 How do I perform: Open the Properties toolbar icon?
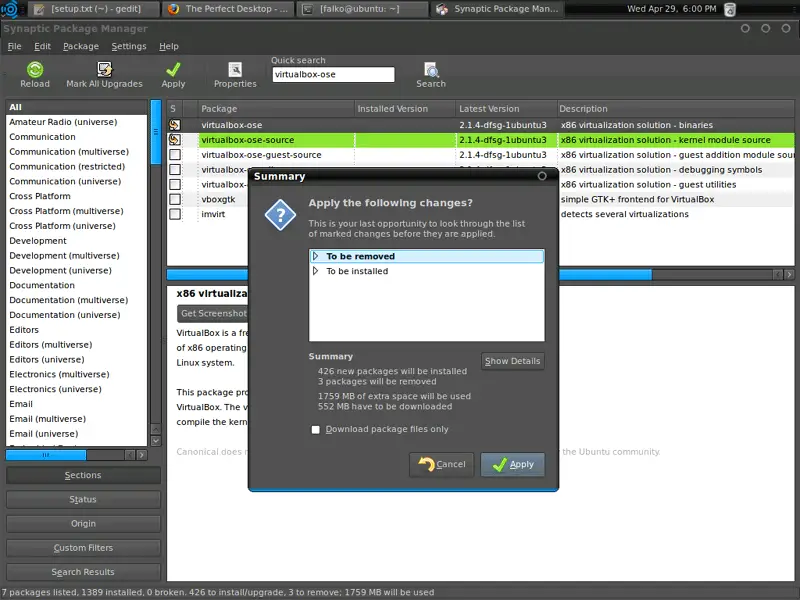[235, 70]
